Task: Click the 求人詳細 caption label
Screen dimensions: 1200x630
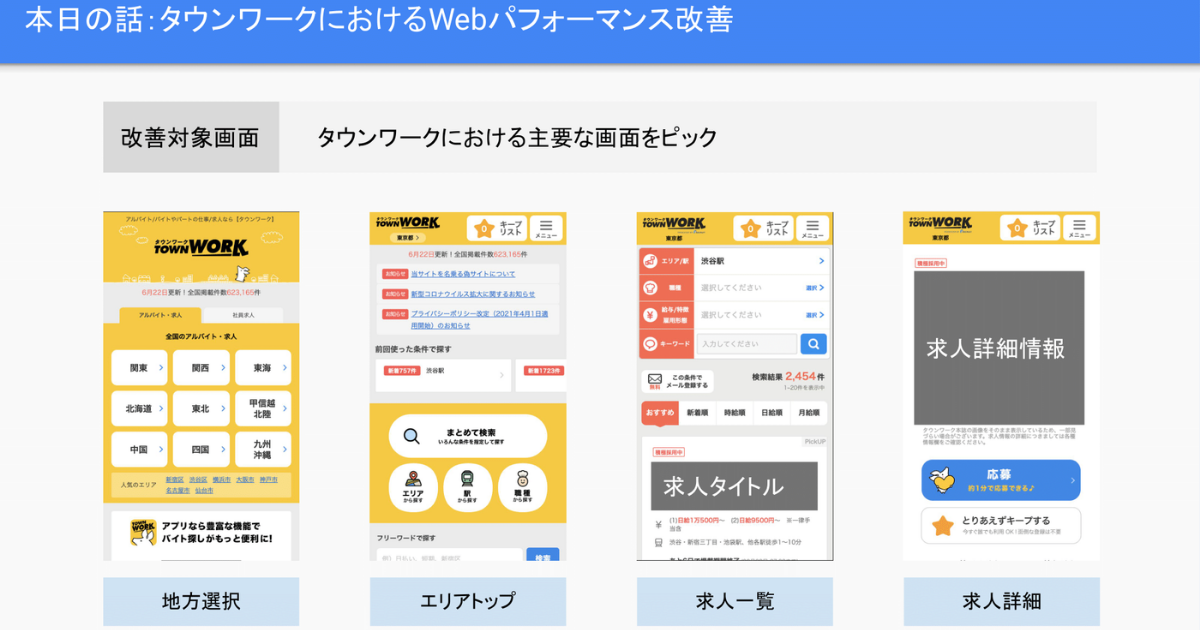Action: click(x=1002, y=602)
